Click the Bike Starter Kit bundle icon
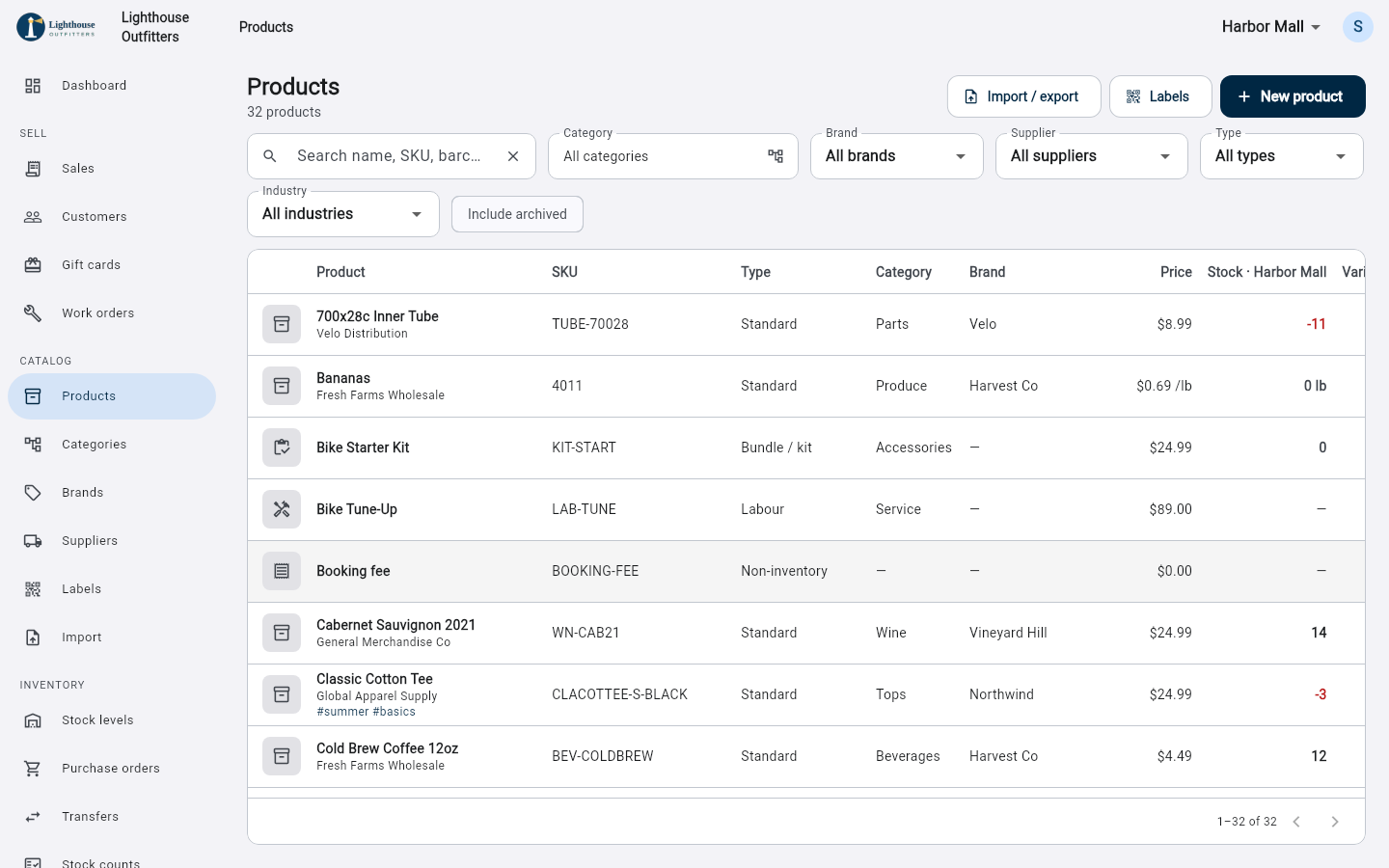 click(282, 448)
